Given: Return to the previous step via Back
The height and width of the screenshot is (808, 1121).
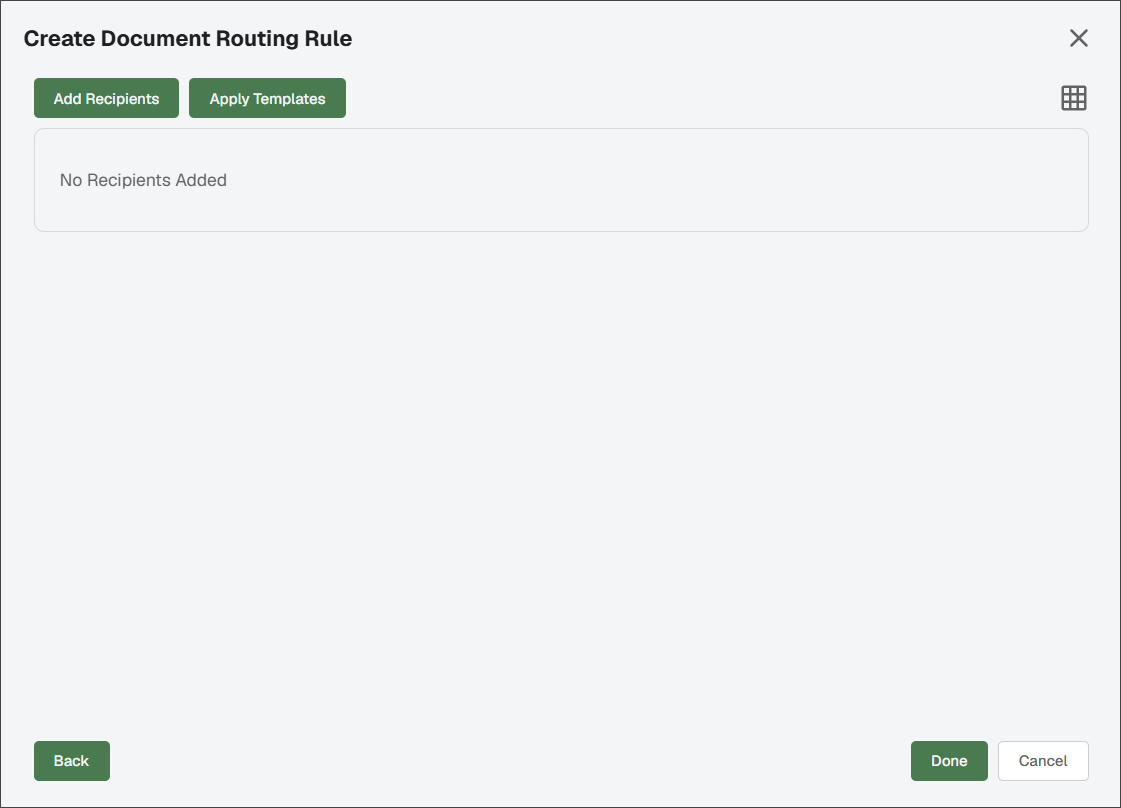Looking at the screenshot, I should (x=71, y=761).
